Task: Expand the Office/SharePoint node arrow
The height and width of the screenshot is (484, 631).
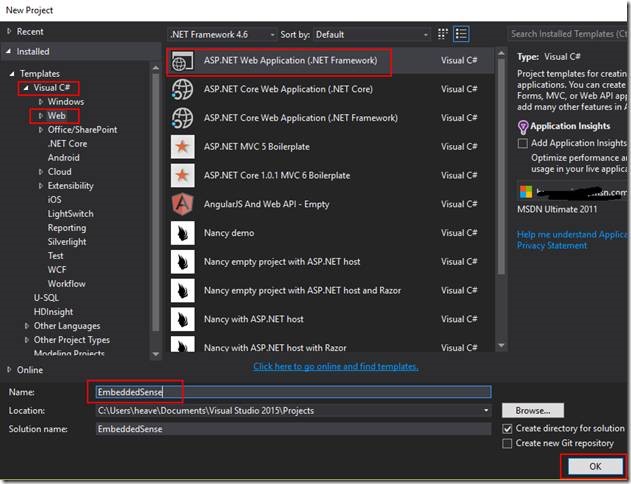Action: click(40, 130)
